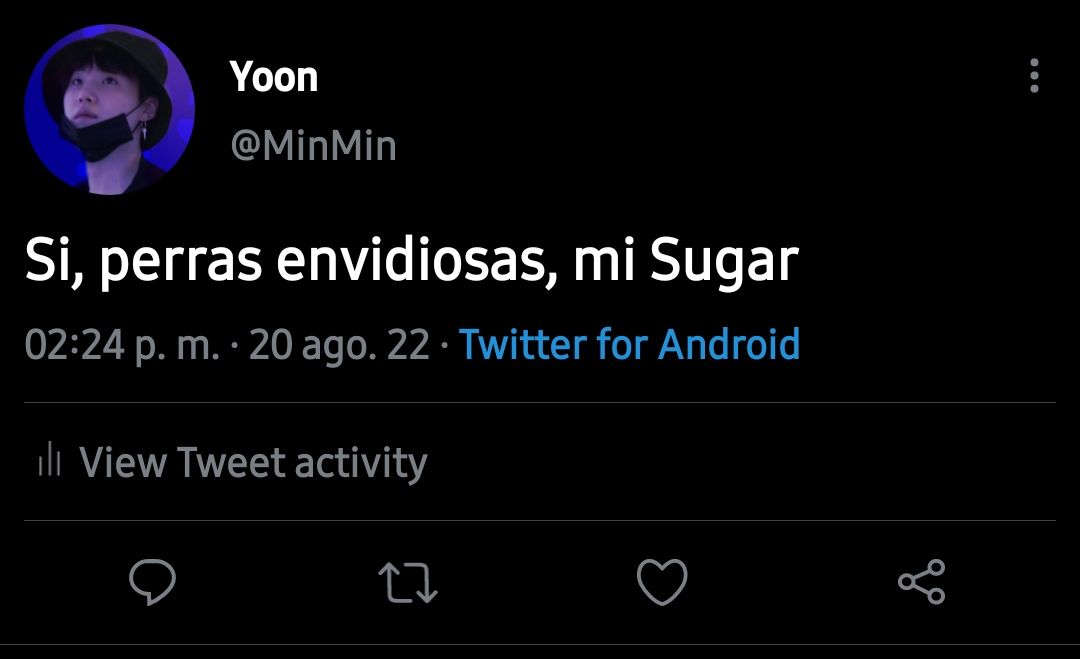This screenshot has height=659, width=1080.
Task: Share the tweet via share icon
Action: point(922,582)
